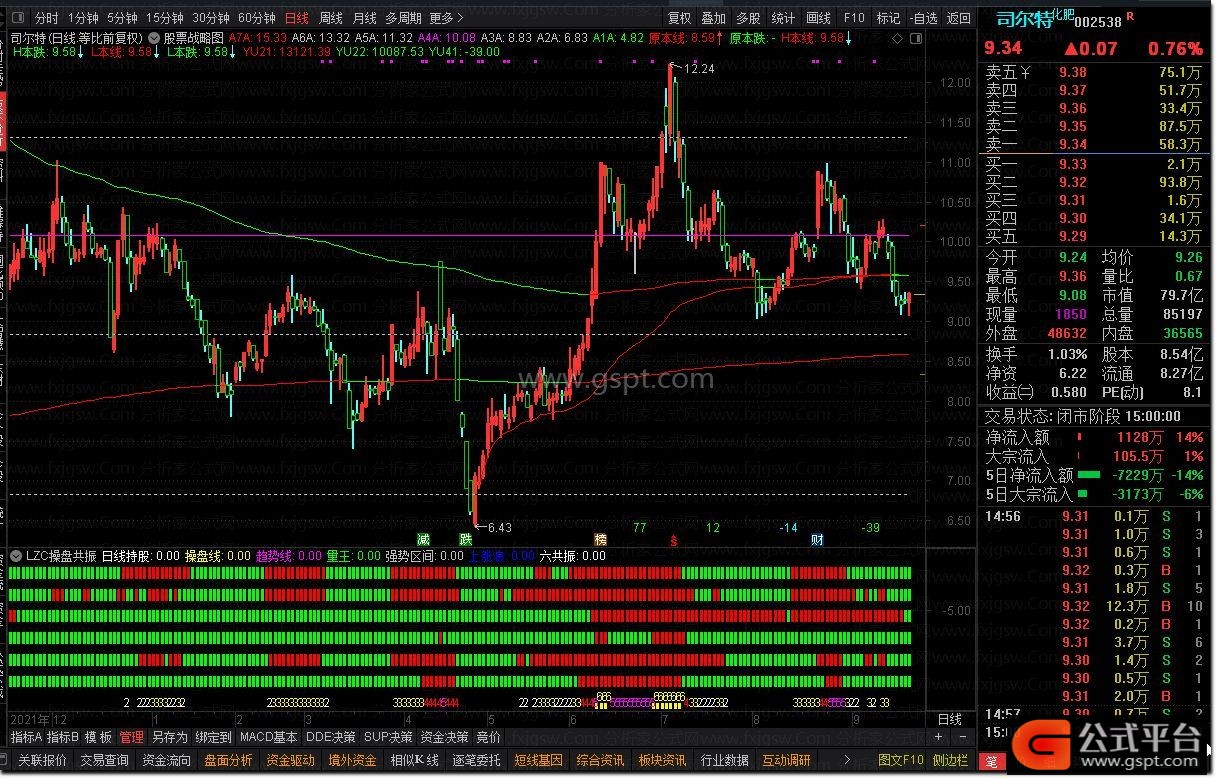Click the 复权 button

click(x=680, y=18)
